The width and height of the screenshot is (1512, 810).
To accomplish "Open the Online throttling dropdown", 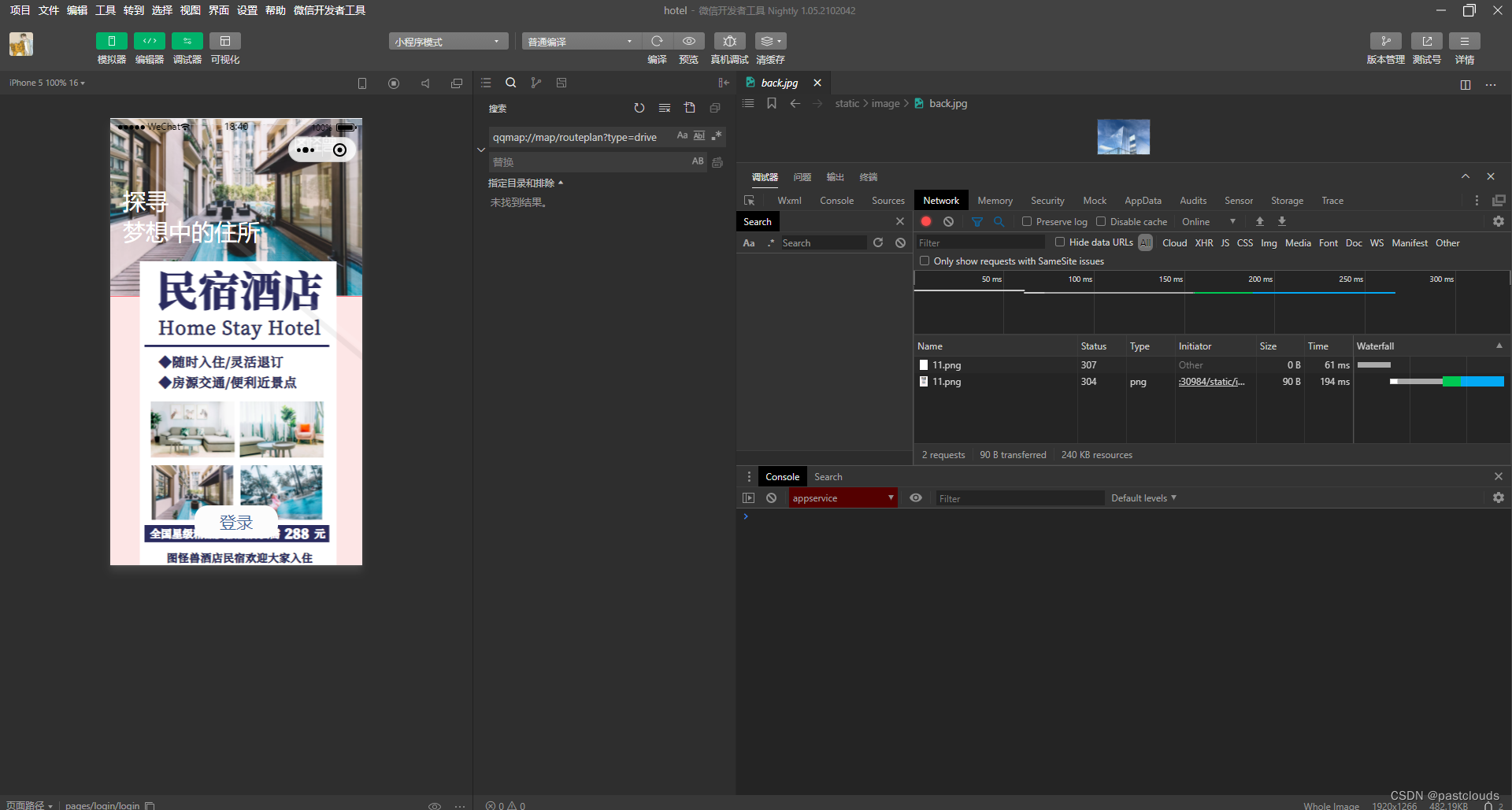I will [x=1209, y=222].
